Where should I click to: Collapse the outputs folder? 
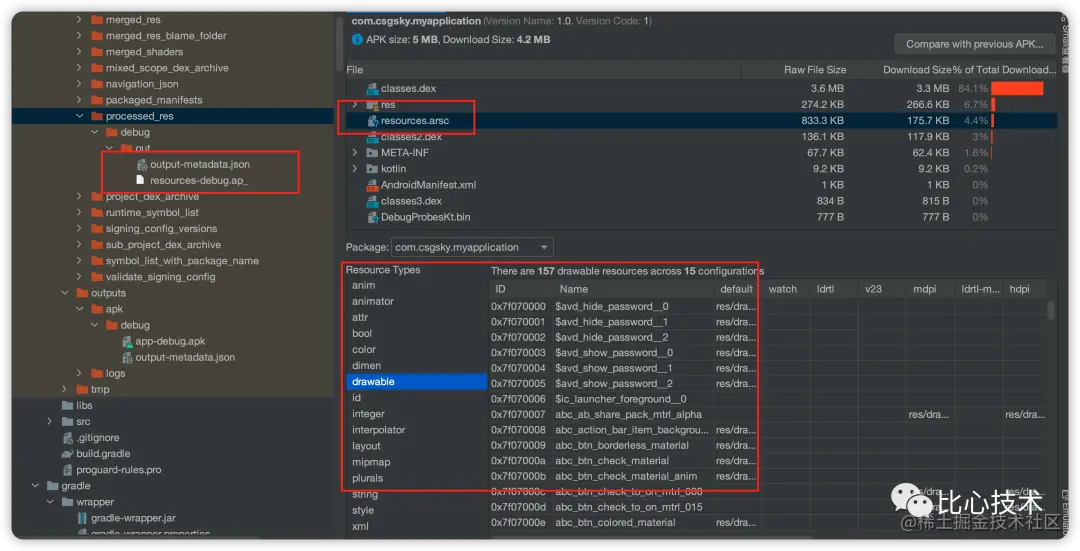pos(65,293)
